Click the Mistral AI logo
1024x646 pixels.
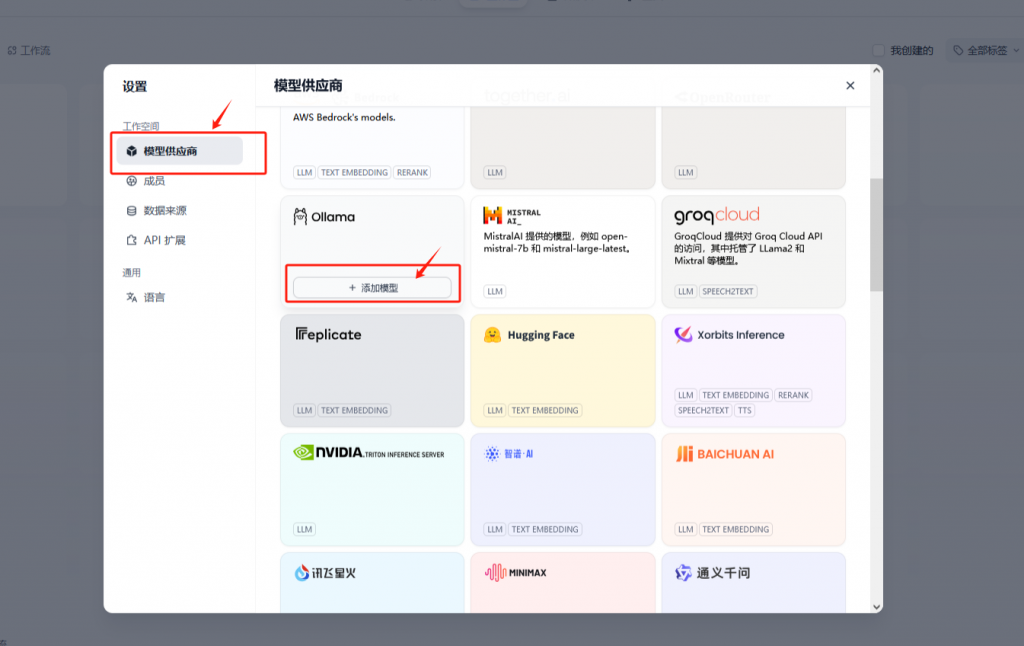tap(512, 216)
